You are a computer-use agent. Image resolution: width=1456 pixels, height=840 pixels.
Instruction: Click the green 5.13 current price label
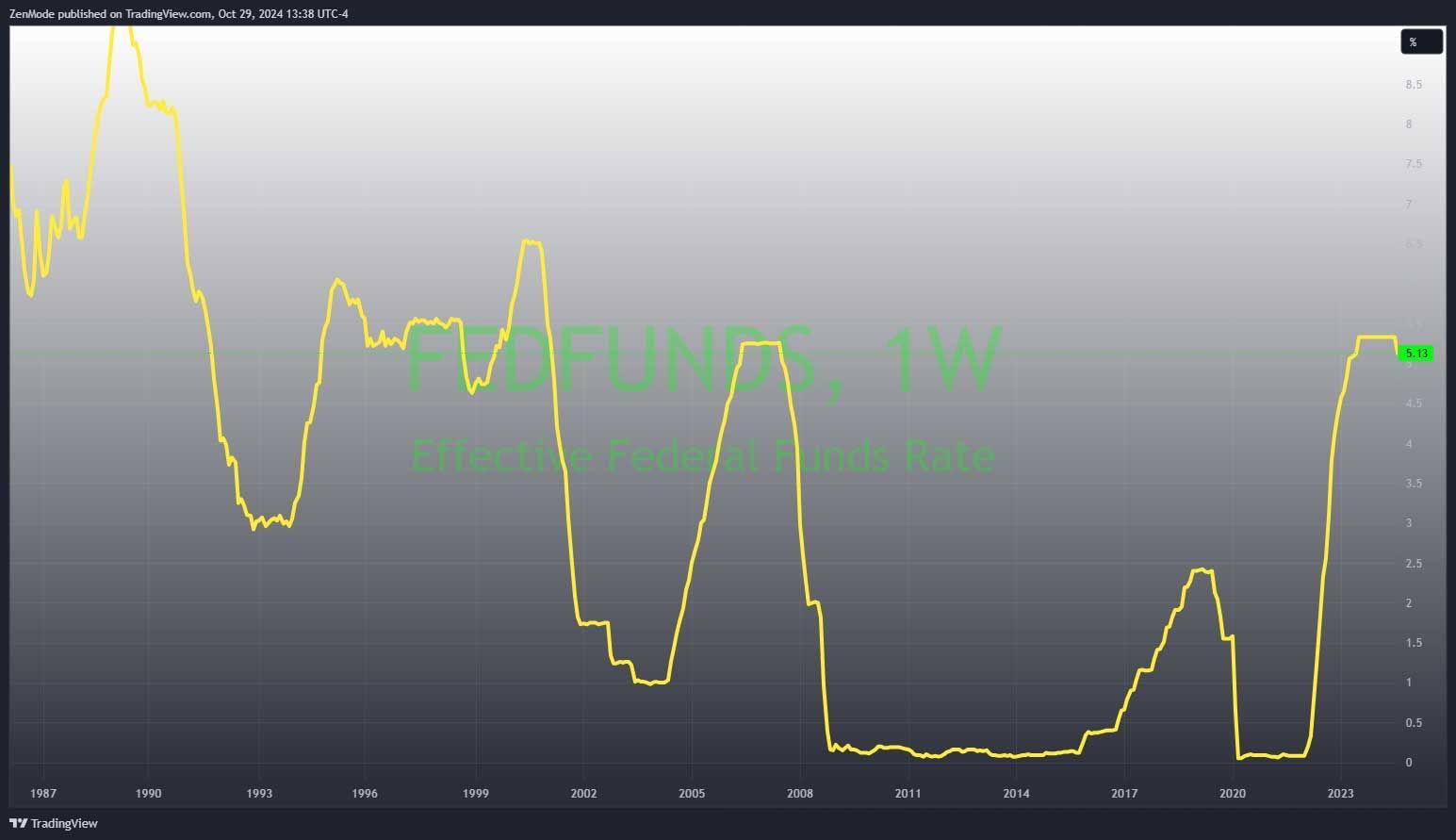[1416, 354]
